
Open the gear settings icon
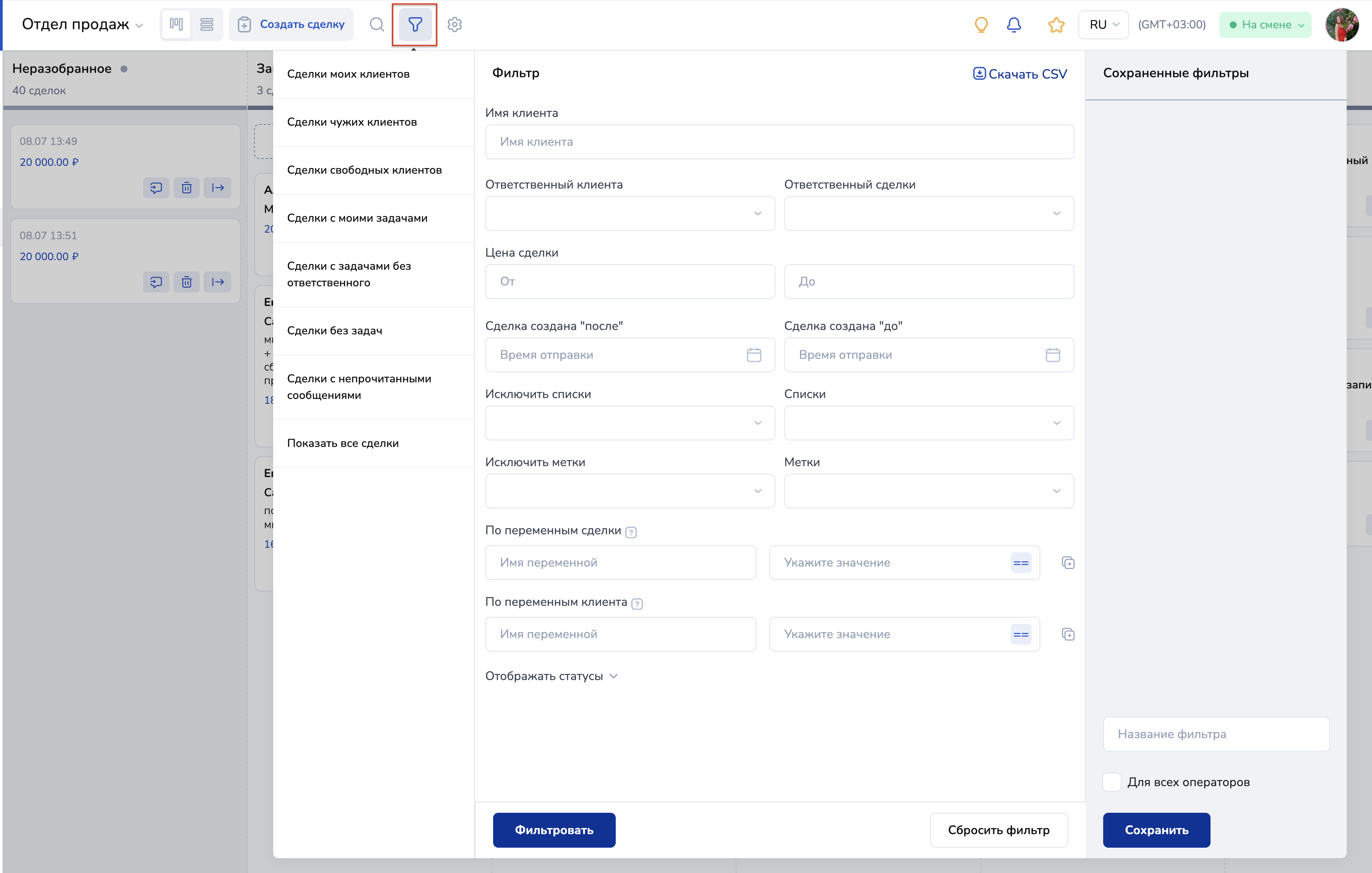[454, 24]
